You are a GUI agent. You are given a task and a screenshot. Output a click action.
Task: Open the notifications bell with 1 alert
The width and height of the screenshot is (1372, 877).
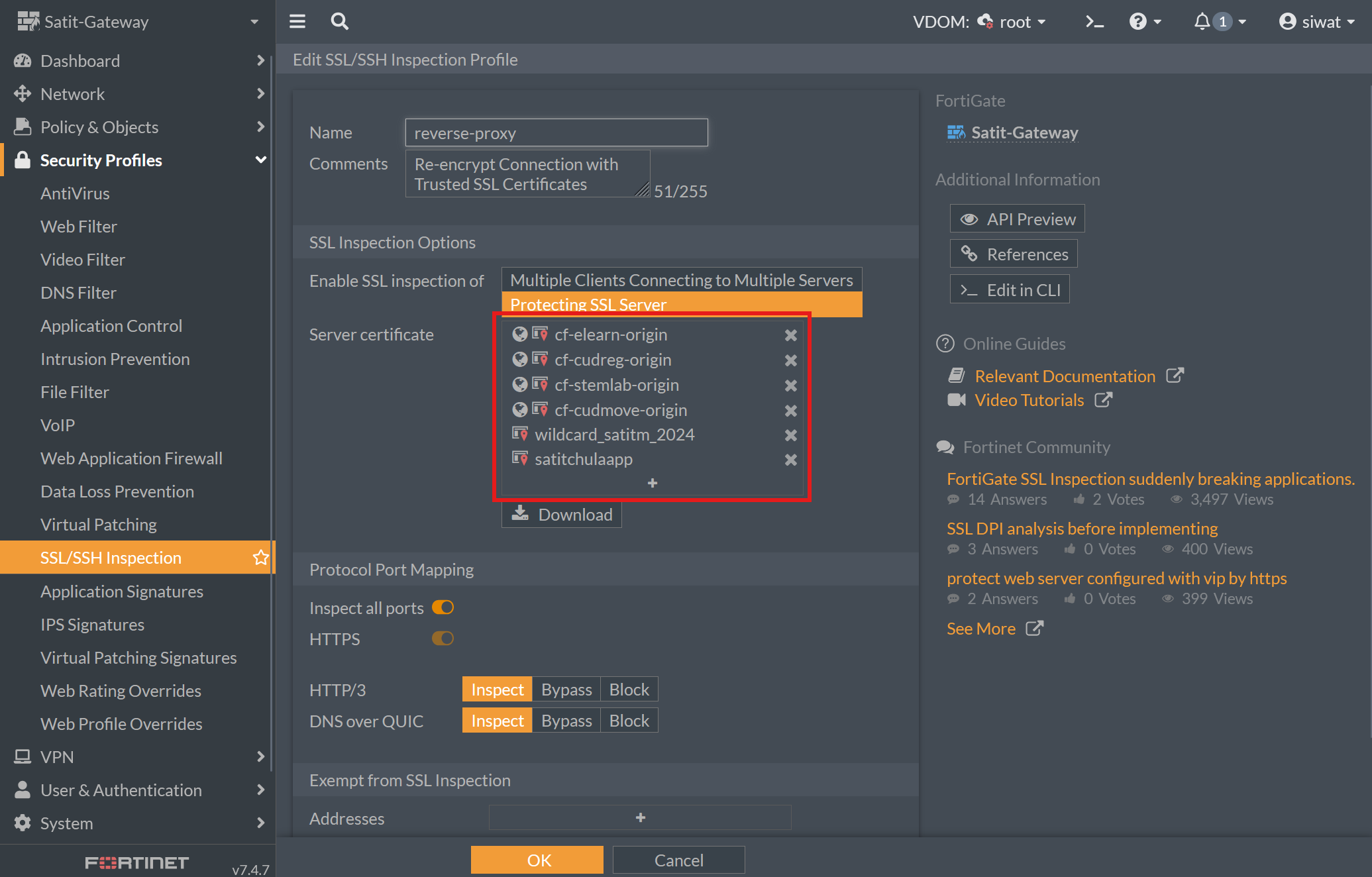pyautogui.click(x=1220, y=22)
